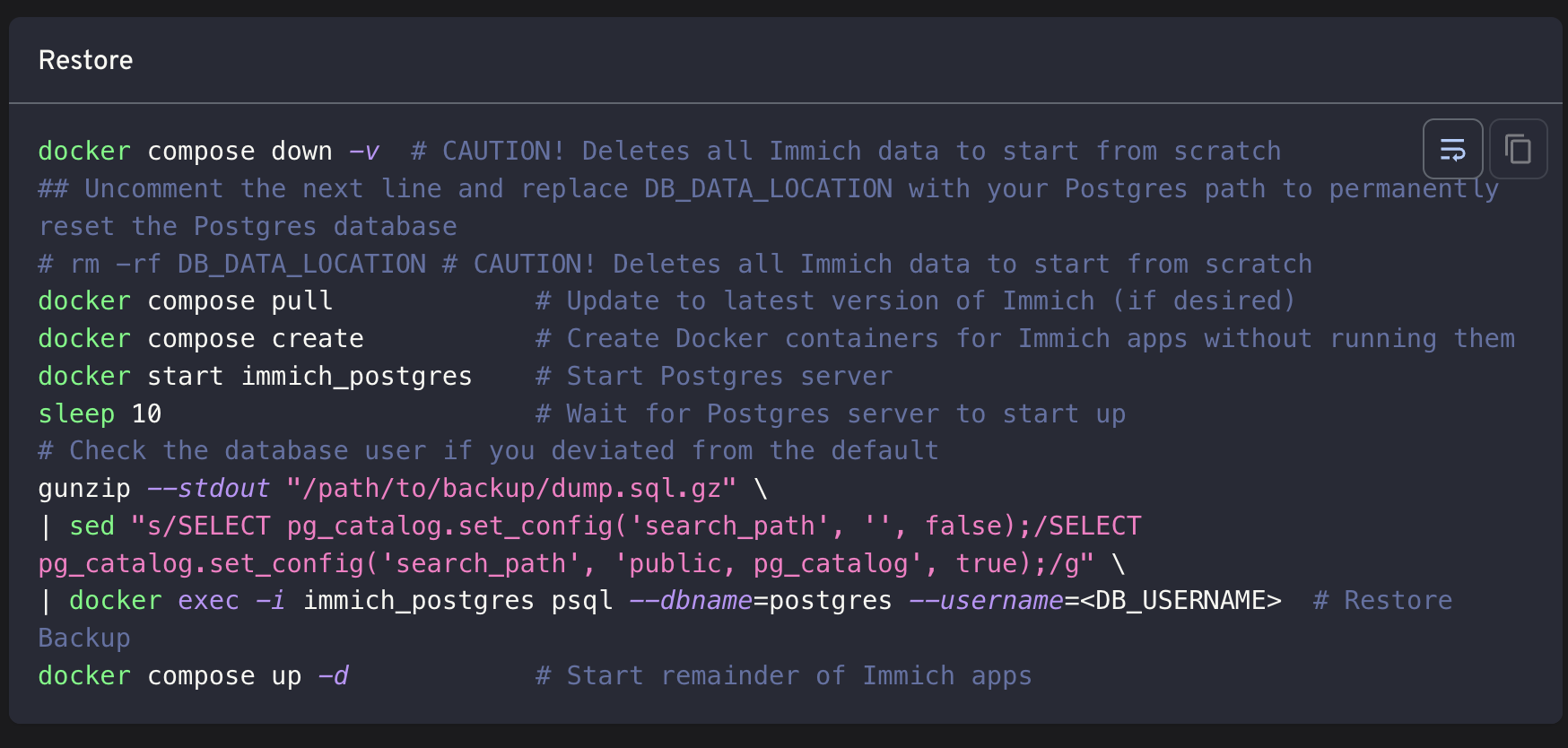
Task: Click the gunzip command word
Action: [84, 488]
